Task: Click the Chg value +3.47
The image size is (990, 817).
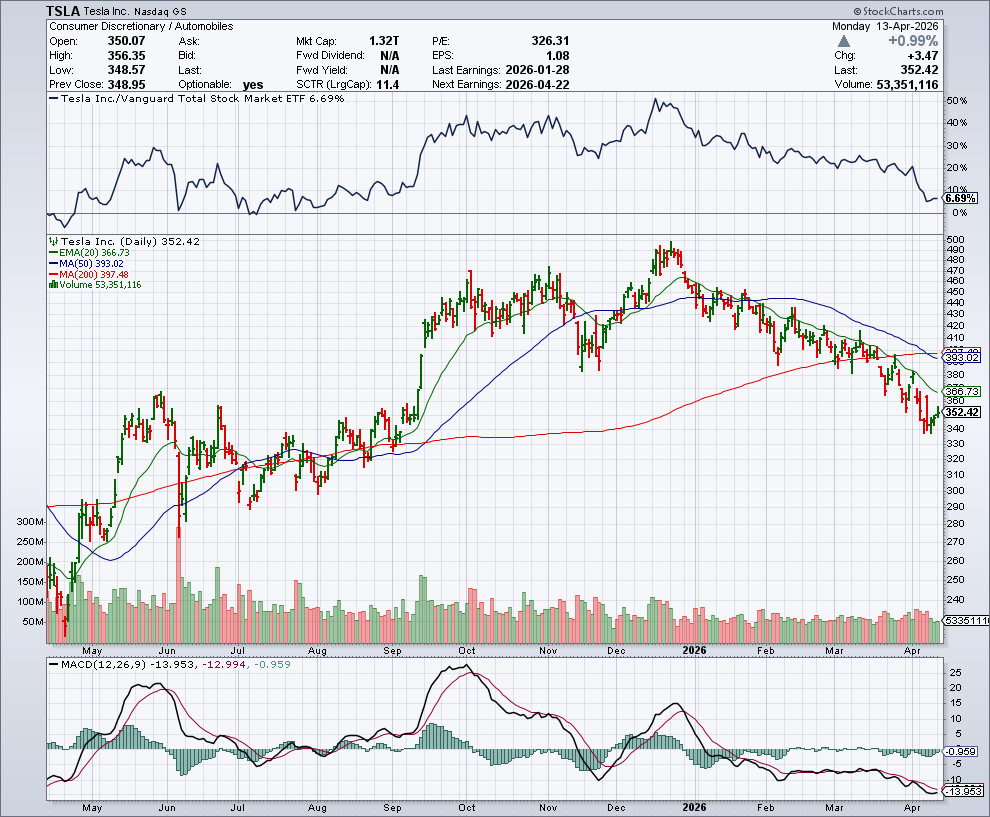Action: [922, 55]
